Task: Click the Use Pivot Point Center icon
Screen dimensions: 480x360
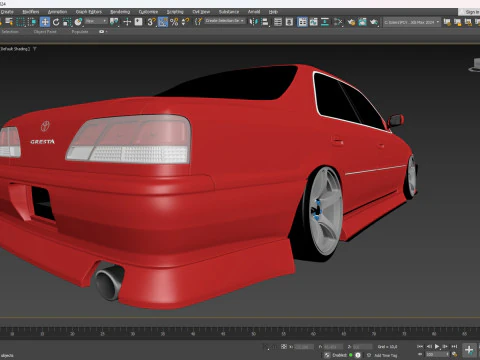Action: tap(114, 22)
